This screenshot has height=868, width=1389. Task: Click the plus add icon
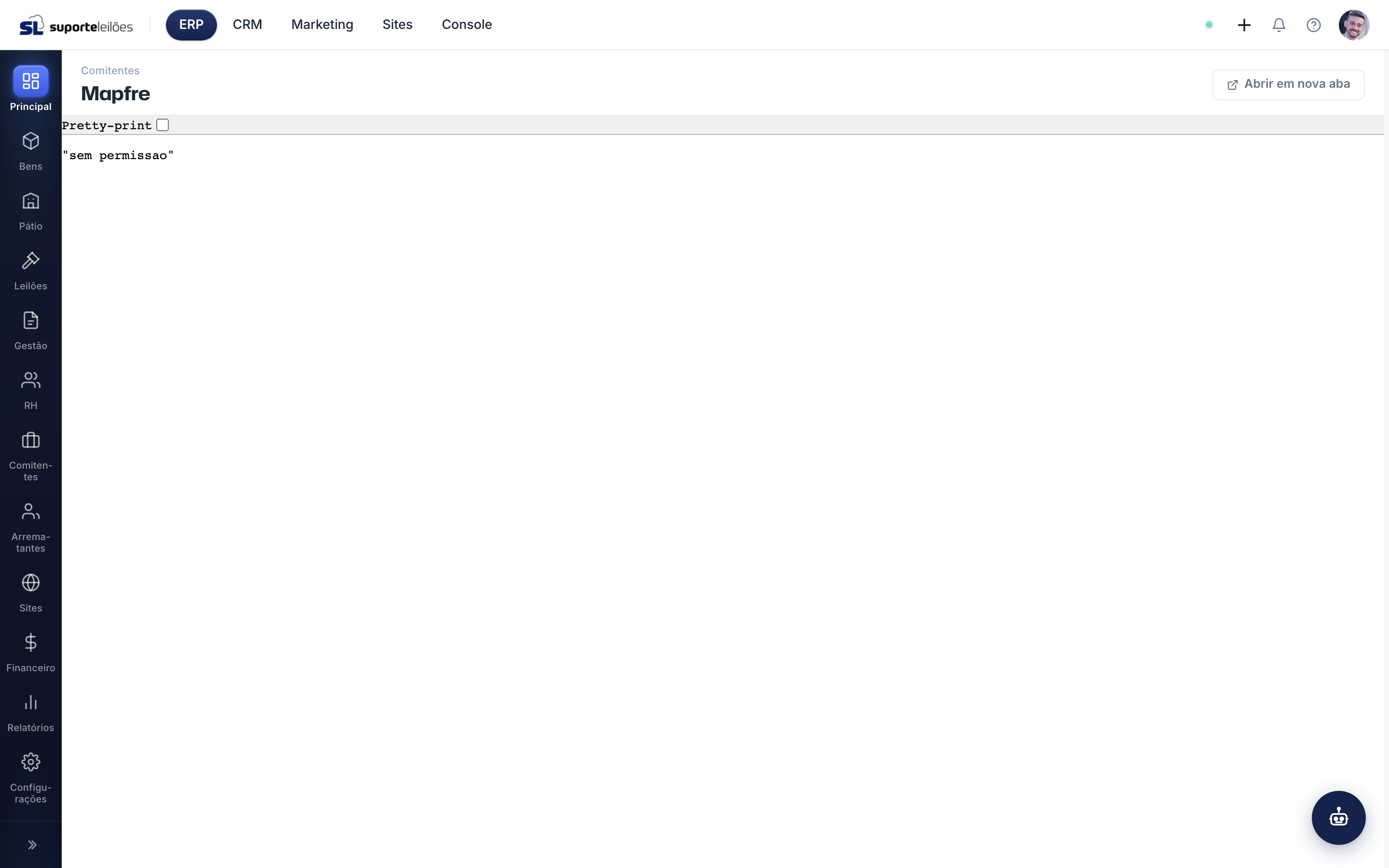tap(1244, 25)
